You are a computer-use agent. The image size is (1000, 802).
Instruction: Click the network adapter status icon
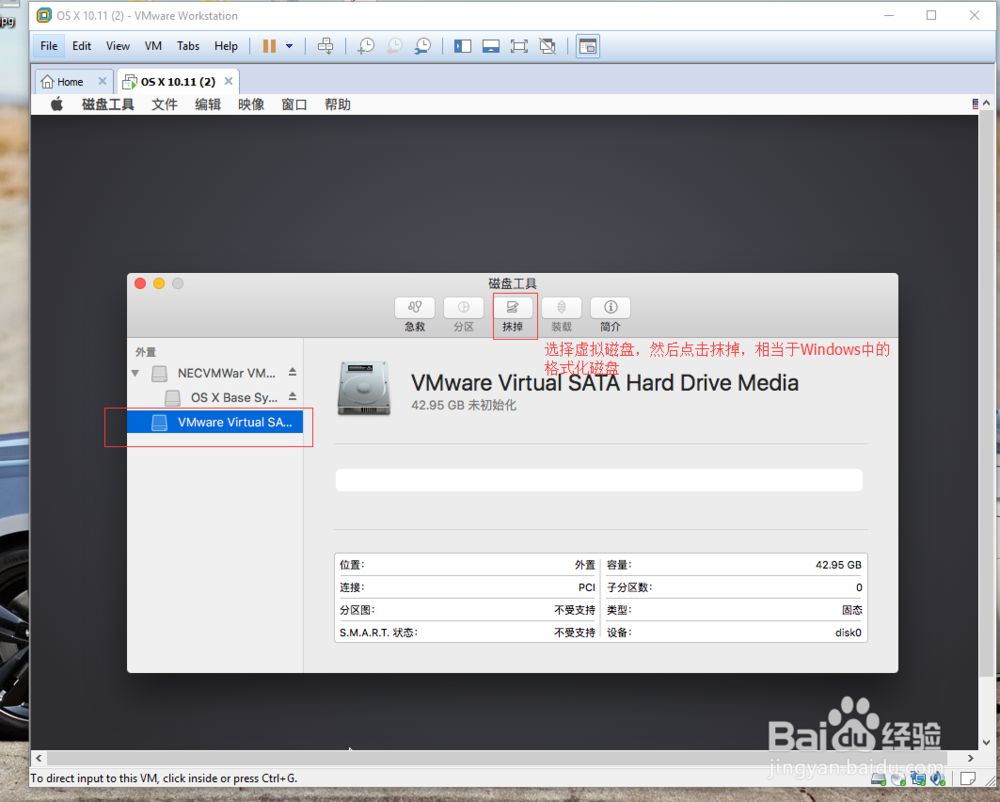[918, 778]
